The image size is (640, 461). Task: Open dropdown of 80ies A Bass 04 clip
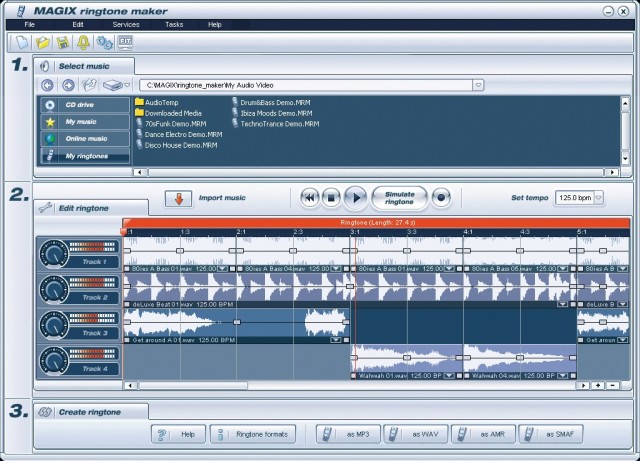tap(336, 269)
